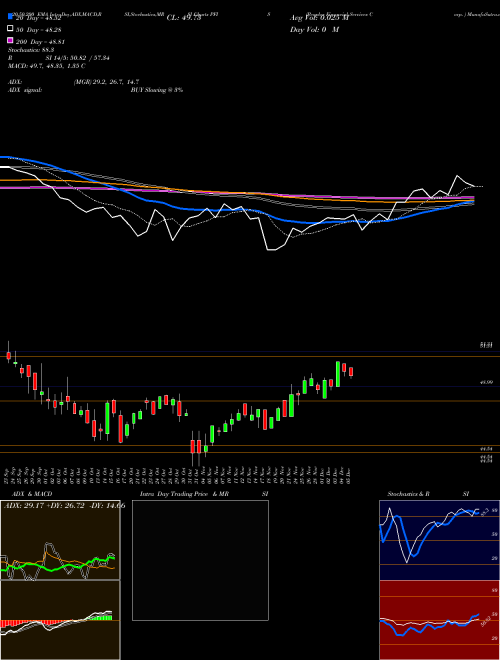Screen dimensions: 500x660
Task: Click the 'Stochastics & R' panel title
Action: [409, 494]
